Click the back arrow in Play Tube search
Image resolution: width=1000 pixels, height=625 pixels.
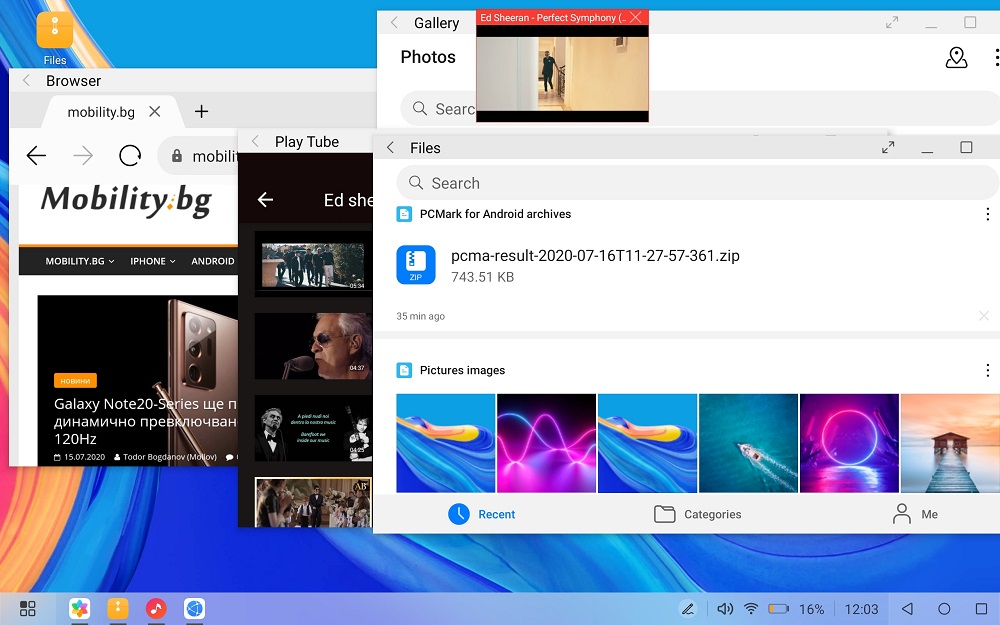265,200
